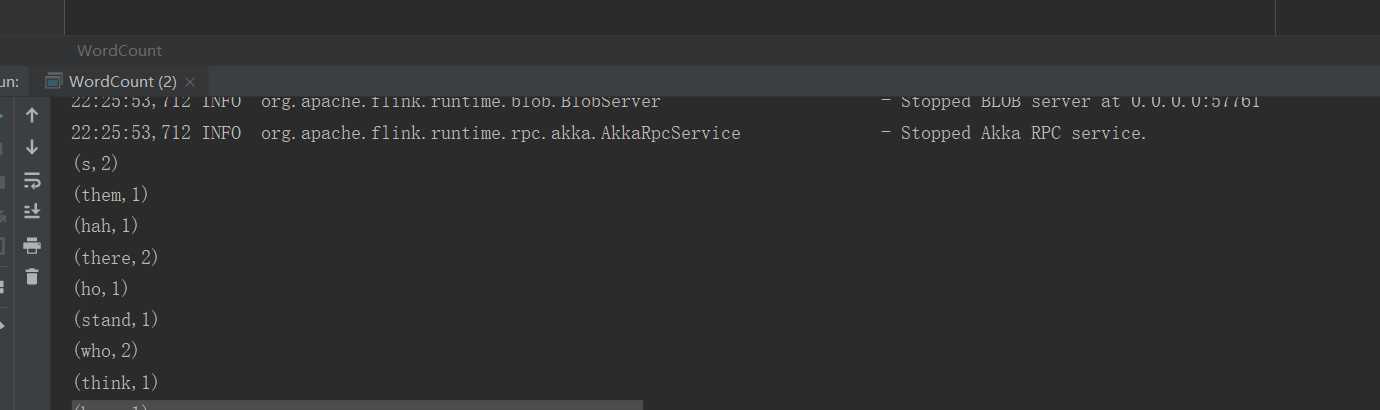This screenshot has width=1380, height=410.
Task: Select the WordCount (2) run tab
Action: [x=122, y=81]
